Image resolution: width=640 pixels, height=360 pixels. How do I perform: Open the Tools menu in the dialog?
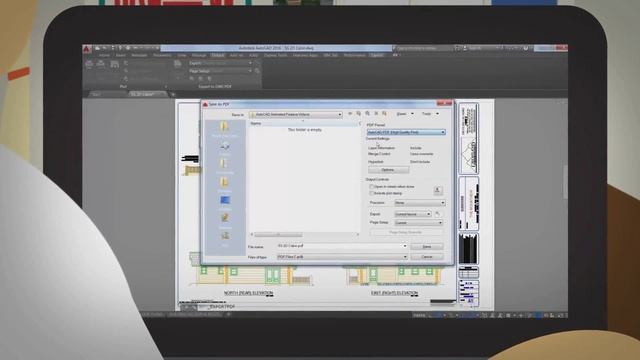[x=430, y=114]
